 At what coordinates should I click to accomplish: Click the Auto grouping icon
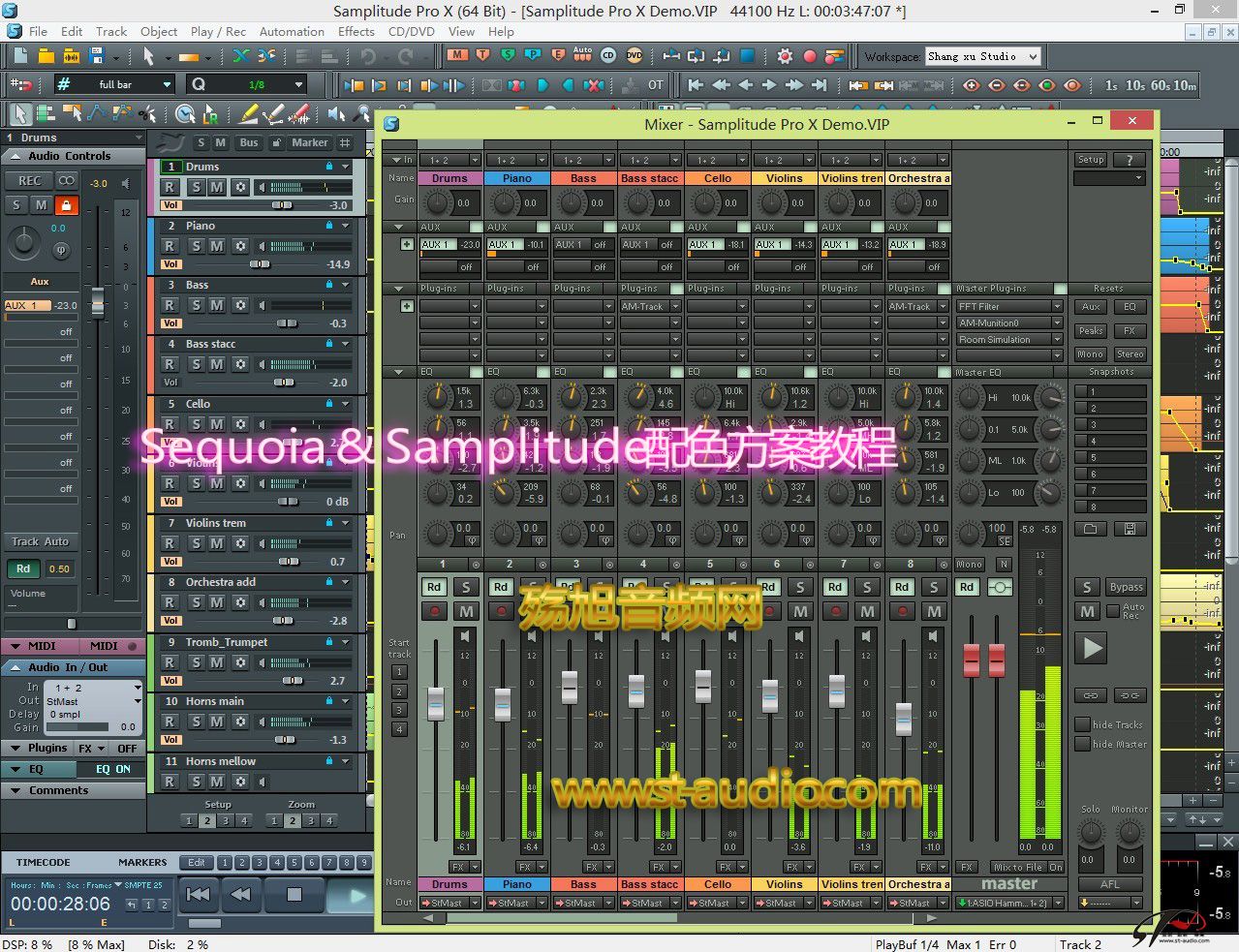[582, 55]
